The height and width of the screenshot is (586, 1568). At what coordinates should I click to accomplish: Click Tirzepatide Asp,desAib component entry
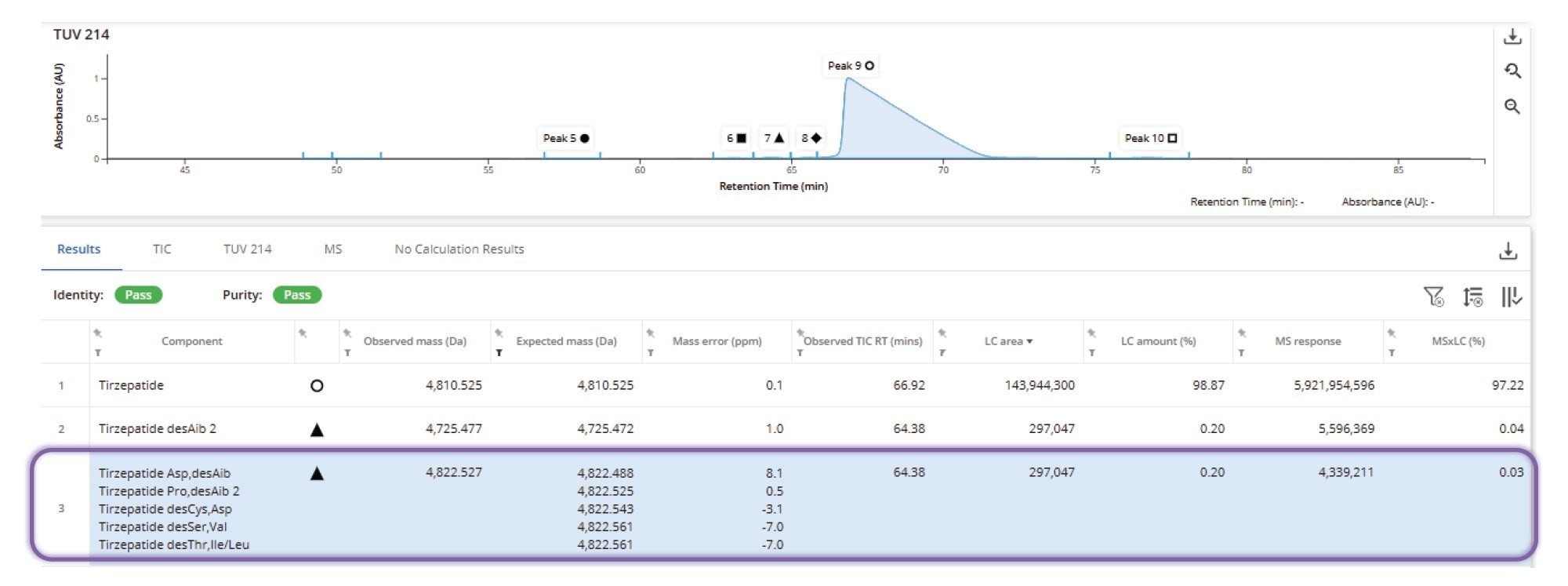[165, 473]
